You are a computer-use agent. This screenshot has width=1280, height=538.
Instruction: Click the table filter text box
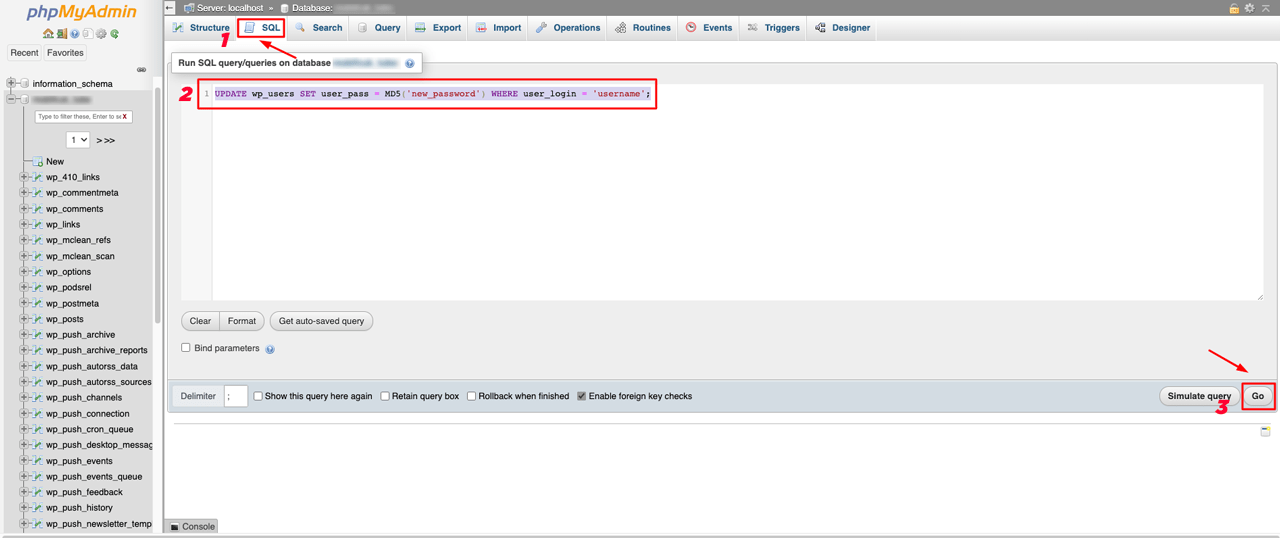point(84,117)
